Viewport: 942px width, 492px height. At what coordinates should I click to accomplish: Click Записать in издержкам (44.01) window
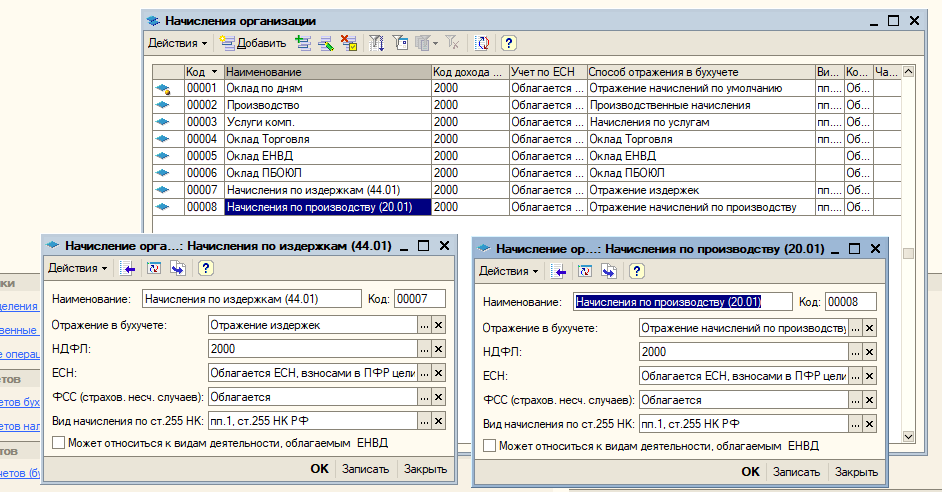click(x=365, y=469)
